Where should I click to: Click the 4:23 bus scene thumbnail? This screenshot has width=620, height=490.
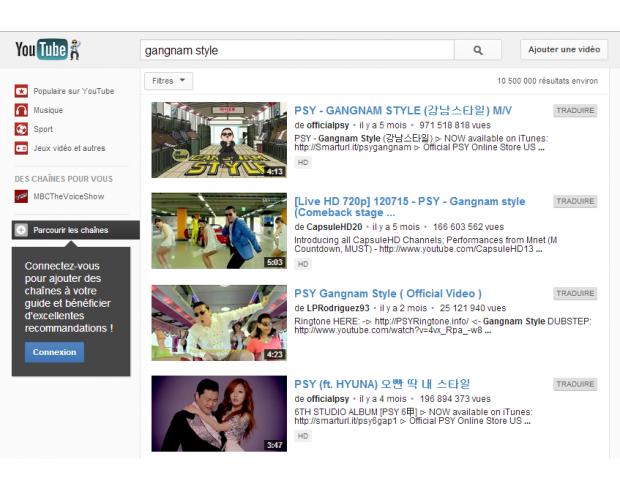[219, 323]
